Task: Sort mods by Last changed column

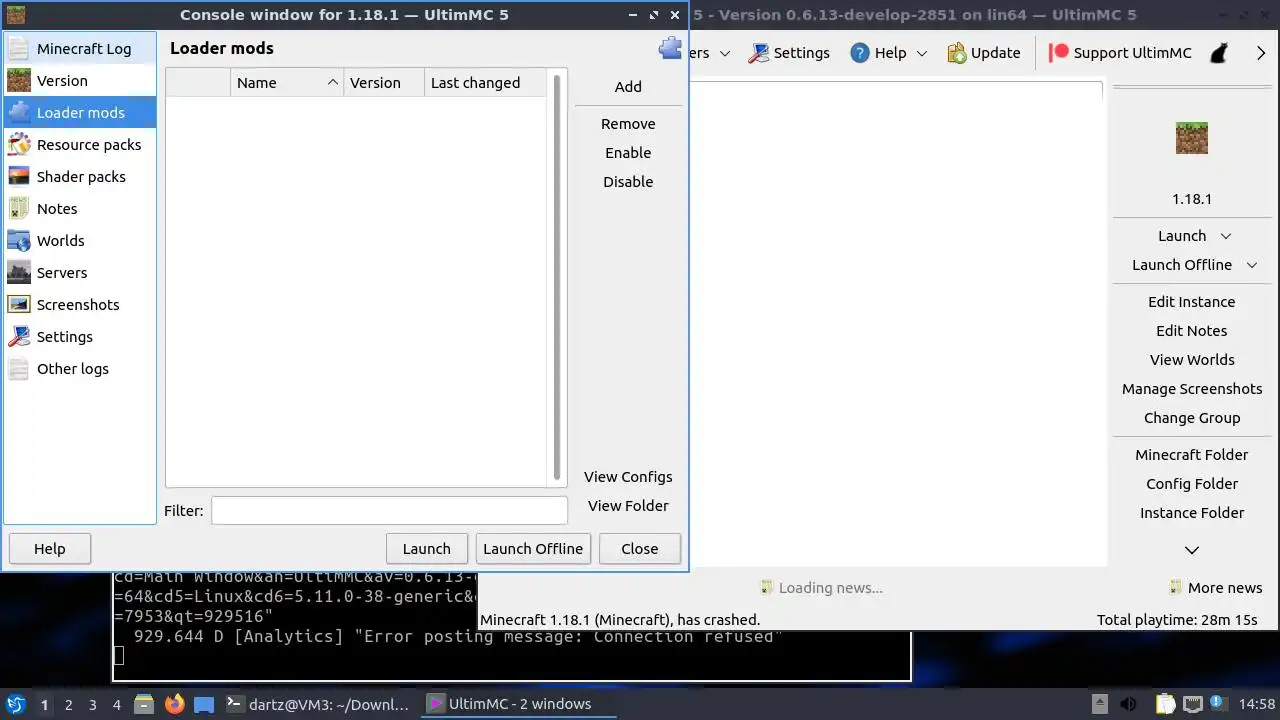Action: click(486, 83)
